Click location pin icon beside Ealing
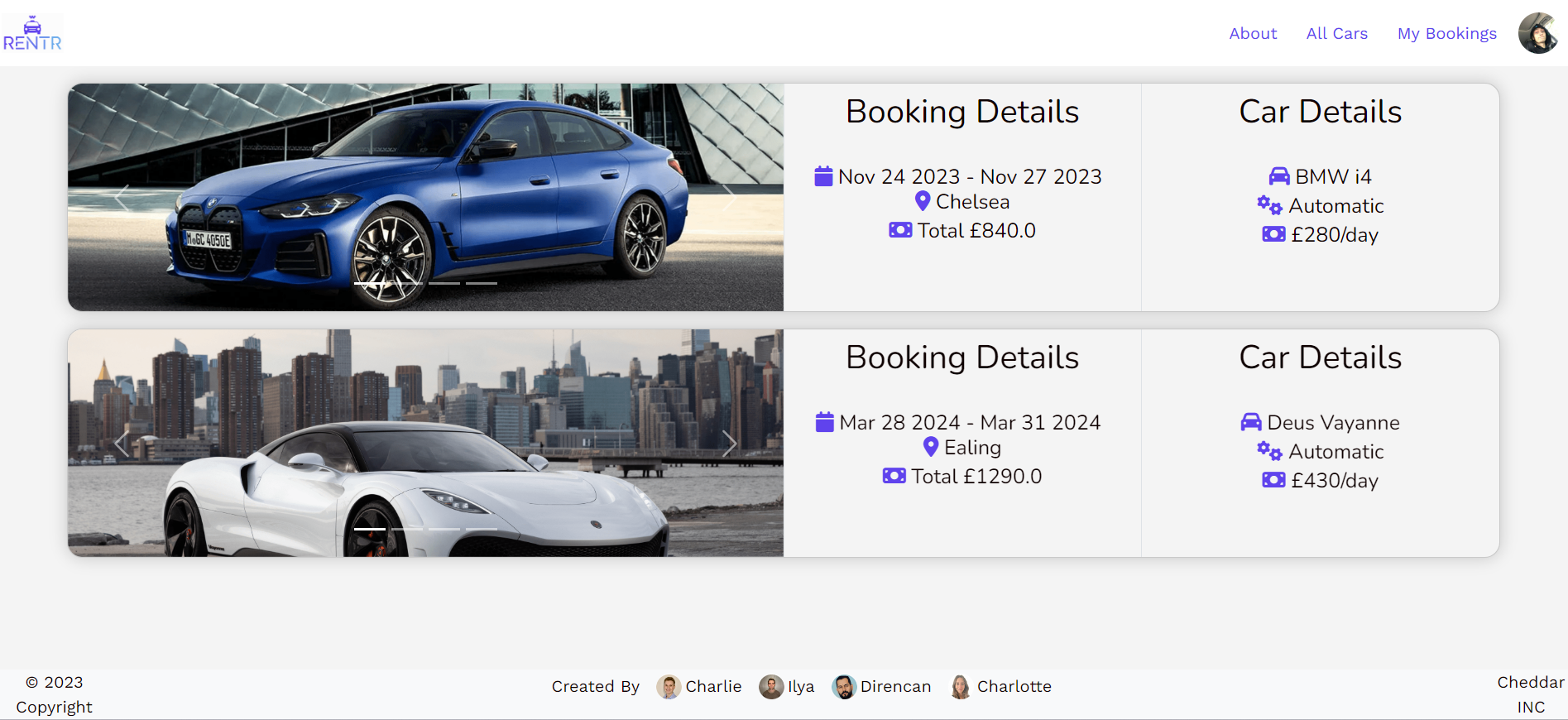Image resolution: width=1568 pixels, height=720 pixels. click(x=931, y=447)
